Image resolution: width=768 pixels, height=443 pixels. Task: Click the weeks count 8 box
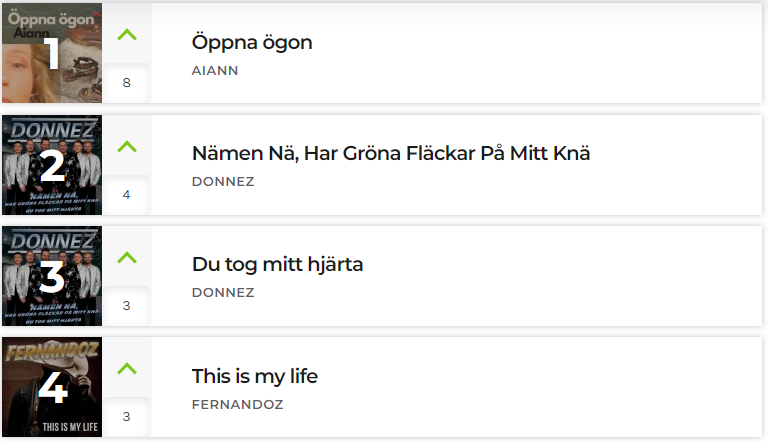tap(126, 83)
